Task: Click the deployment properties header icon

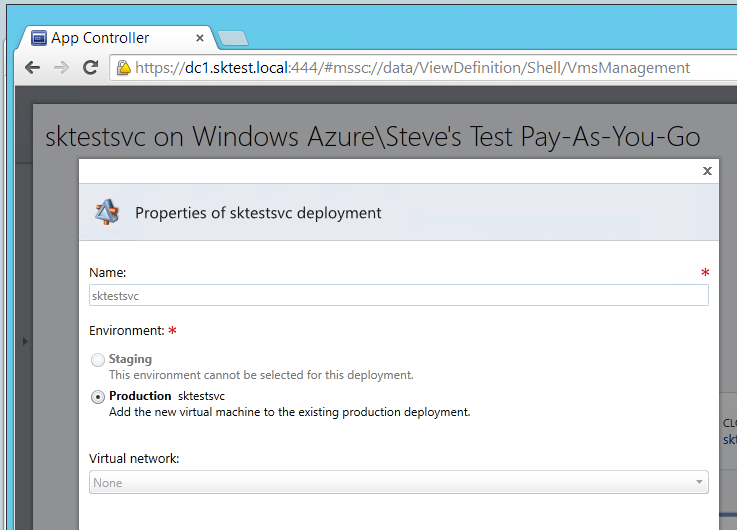Action: click(x=107, y=212)
